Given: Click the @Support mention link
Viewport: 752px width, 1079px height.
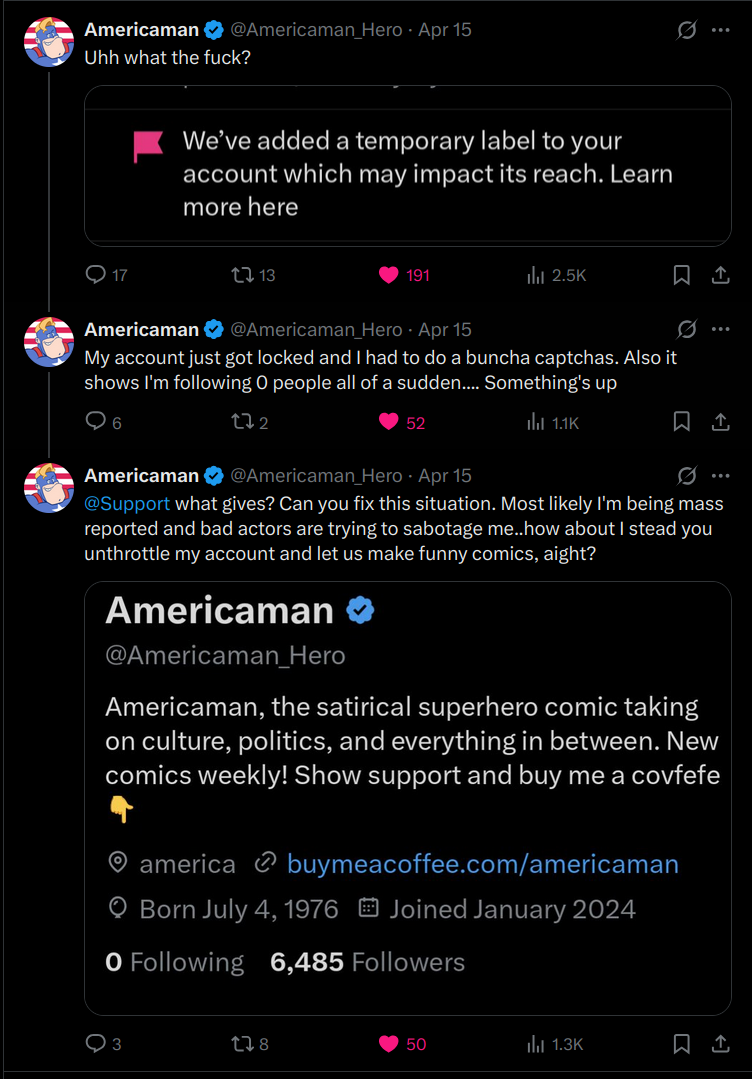Looking at the screenshot, I should (x=128, y=502).
